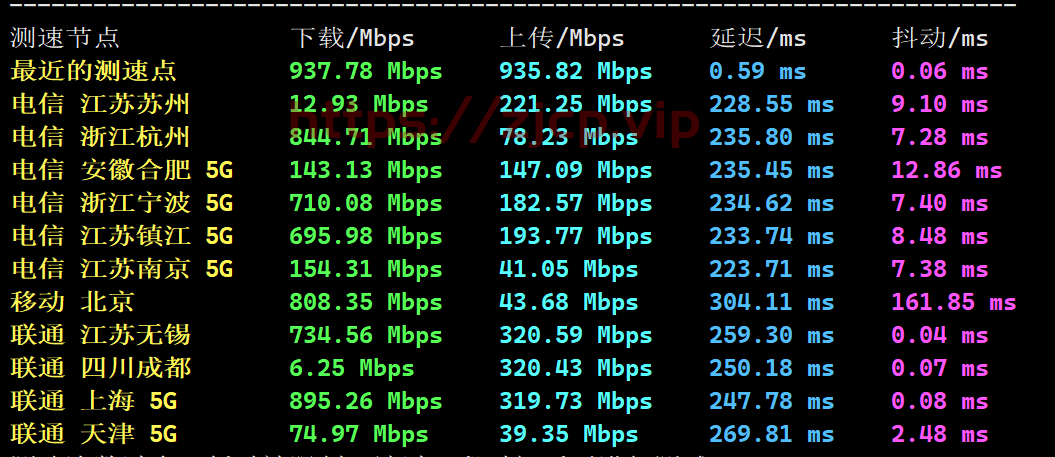Viewport: 1055px width, 457px height.
Task: Click jitter value 161.85 ms
Action: pos(954,302)
